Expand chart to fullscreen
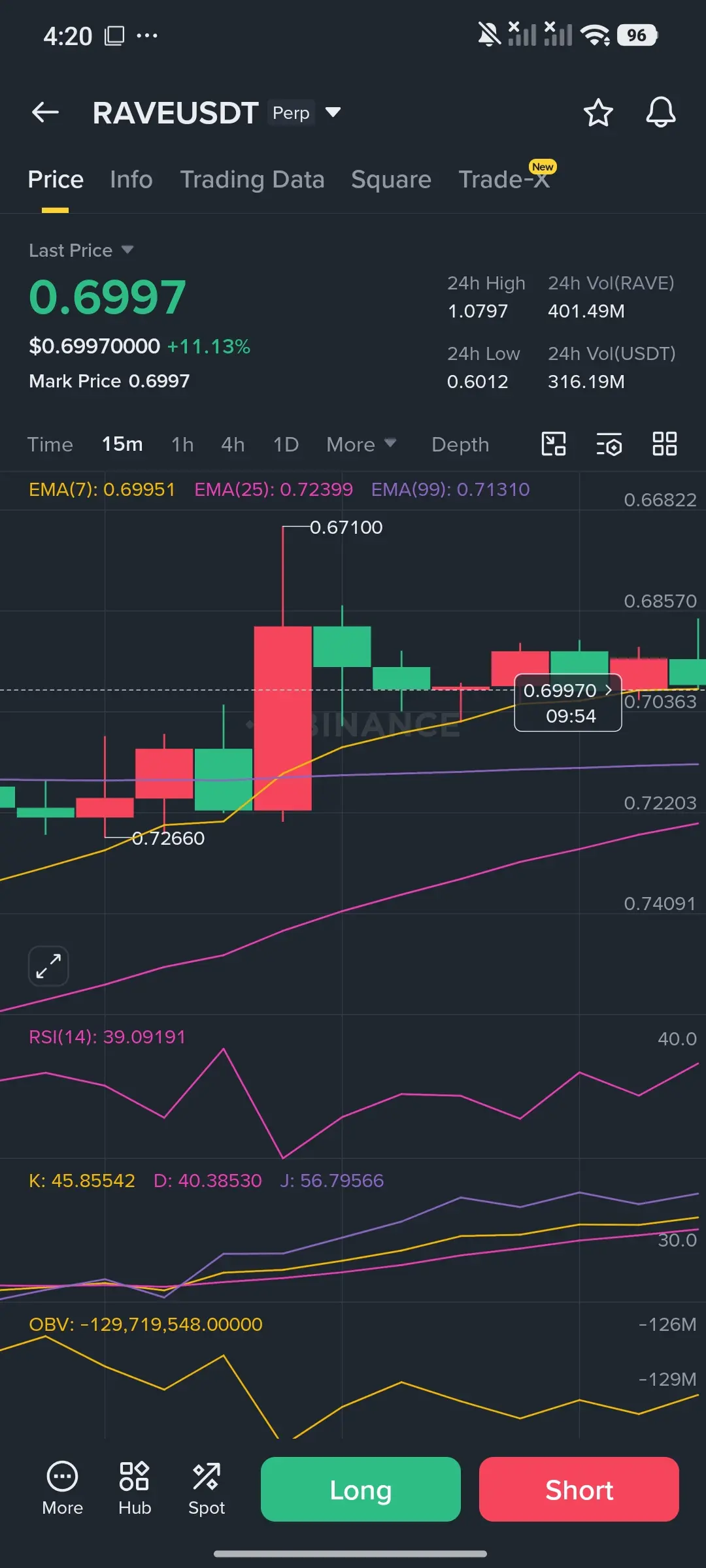This screenshot has height=1568, width=706. [48, 966]
